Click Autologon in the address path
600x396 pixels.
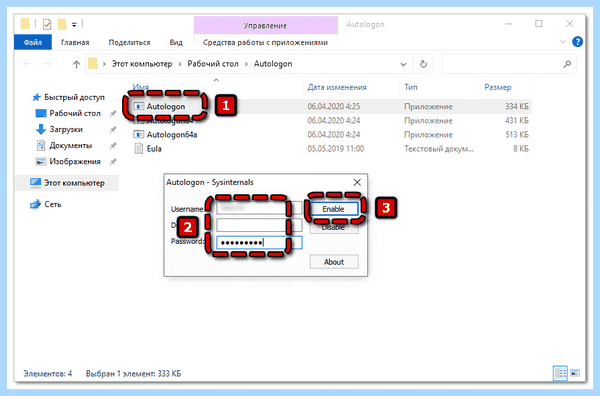tap(273, 64)
